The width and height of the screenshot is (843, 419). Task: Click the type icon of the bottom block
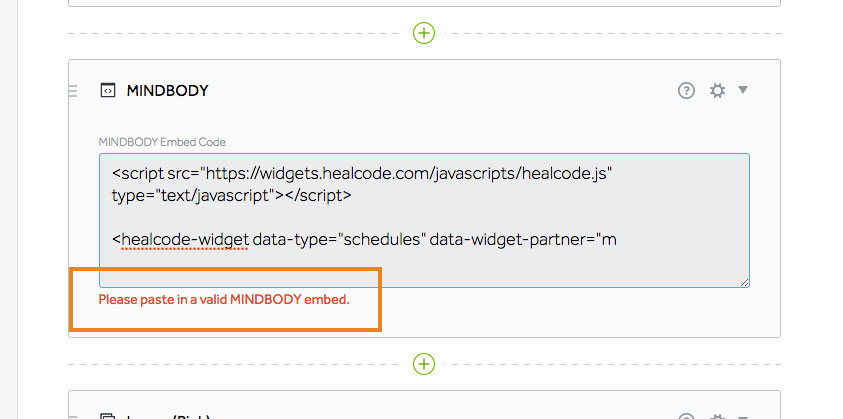click(108, 416)
